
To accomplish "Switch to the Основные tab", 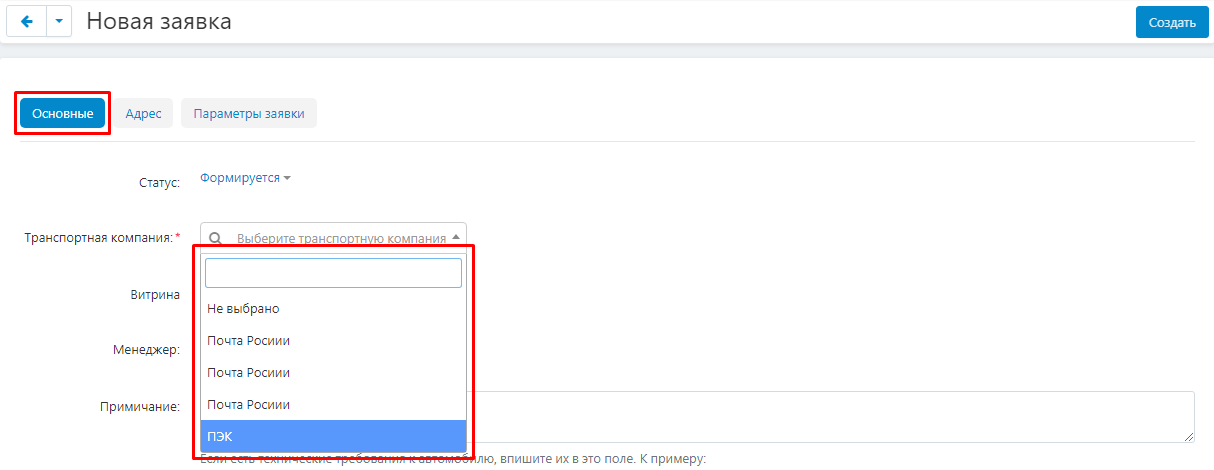I will [62, 114].
